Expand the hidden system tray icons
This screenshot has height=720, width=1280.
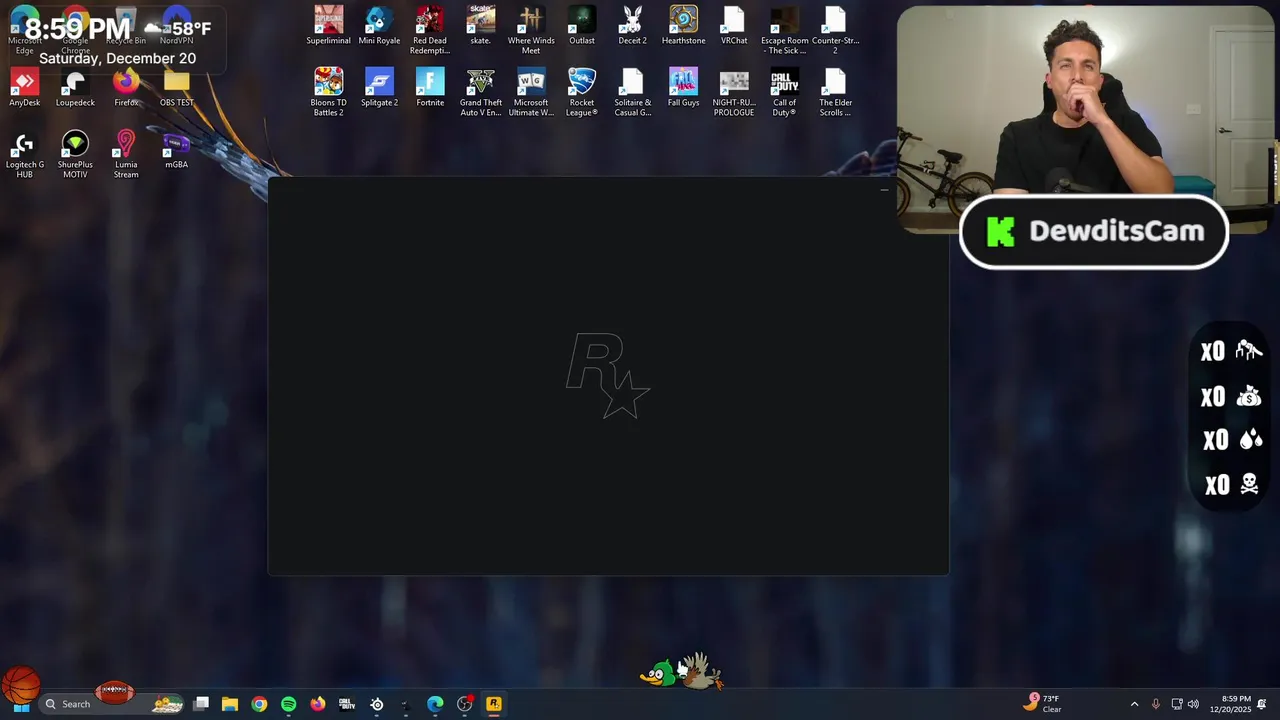click(x=1134, y=704)
